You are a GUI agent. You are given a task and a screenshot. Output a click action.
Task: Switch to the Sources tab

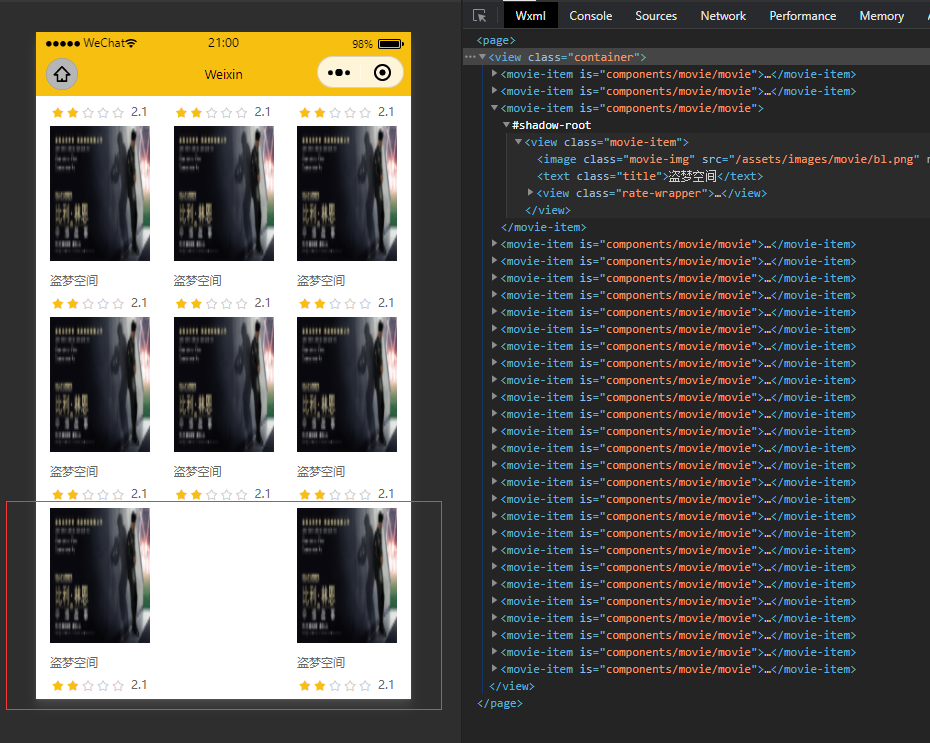click(655, 16)
